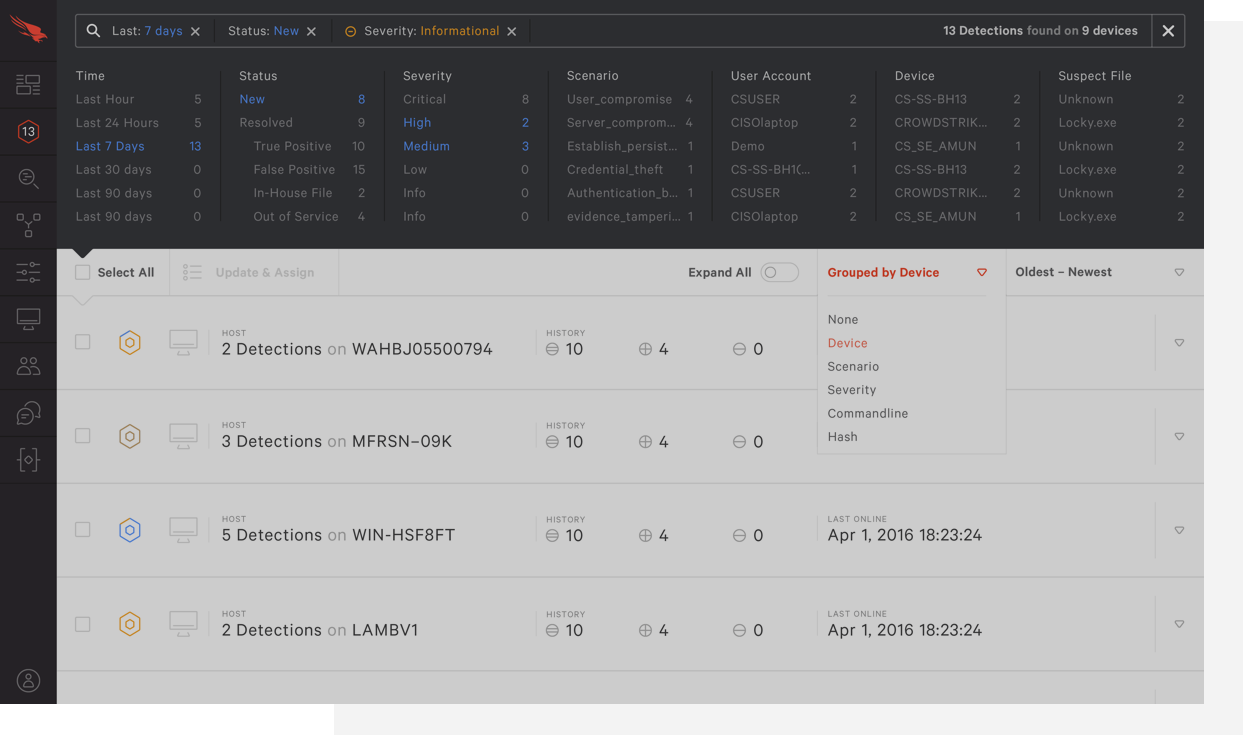Open the user profile icon at sidebar bottom
Image resolution: width=1243 pixels, height=735 pixels.
(28, 681)
